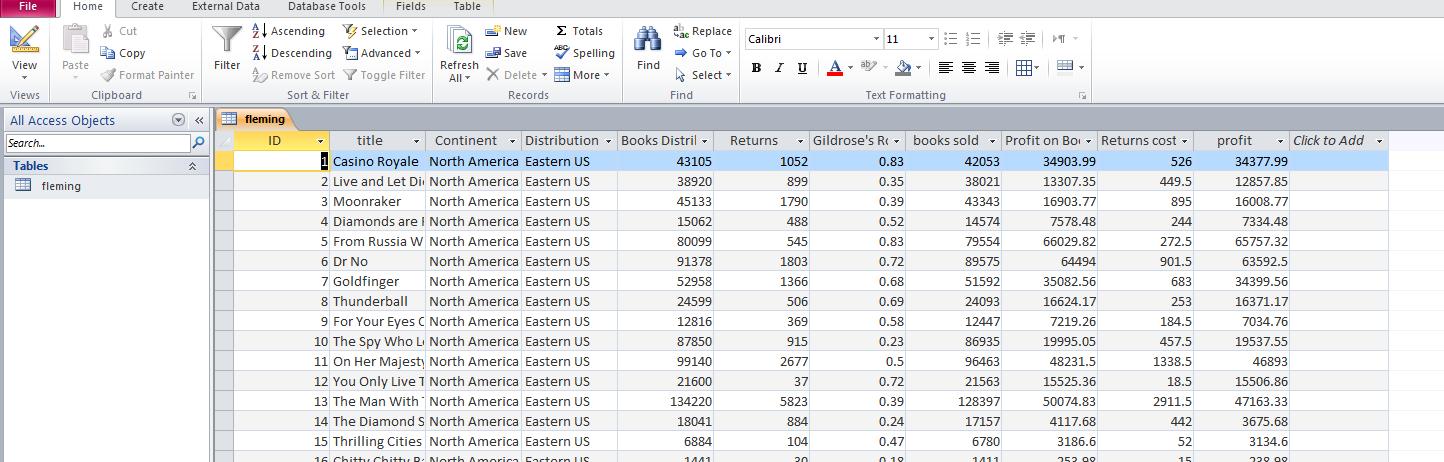The height and width of the screenshot is (462, 1444).
Task: Select the Moonraker title cell
Action: [377, 201]
